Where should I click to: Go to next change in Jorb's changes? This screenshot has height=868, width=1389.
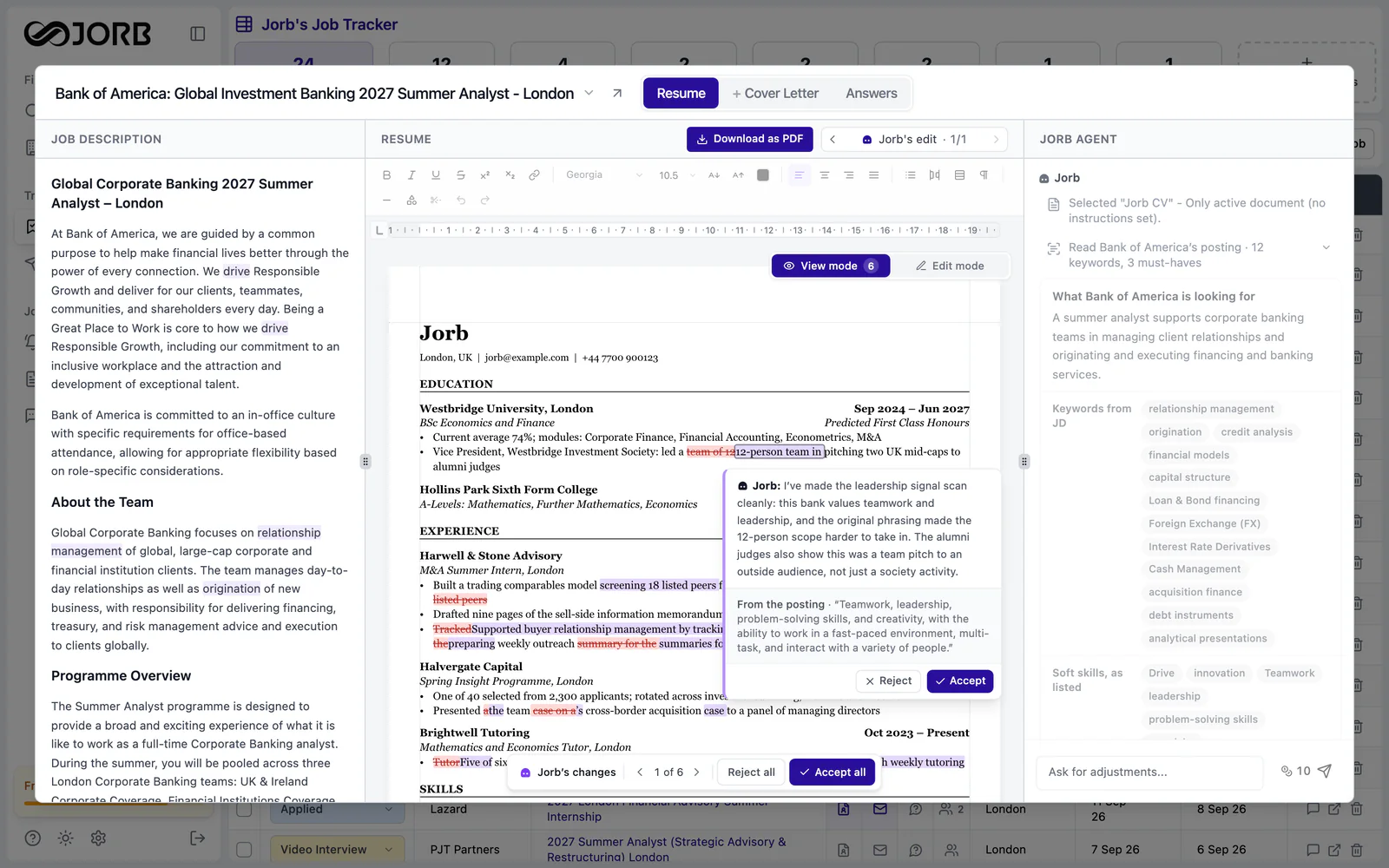pyautogui.click(x=696, y=773)
